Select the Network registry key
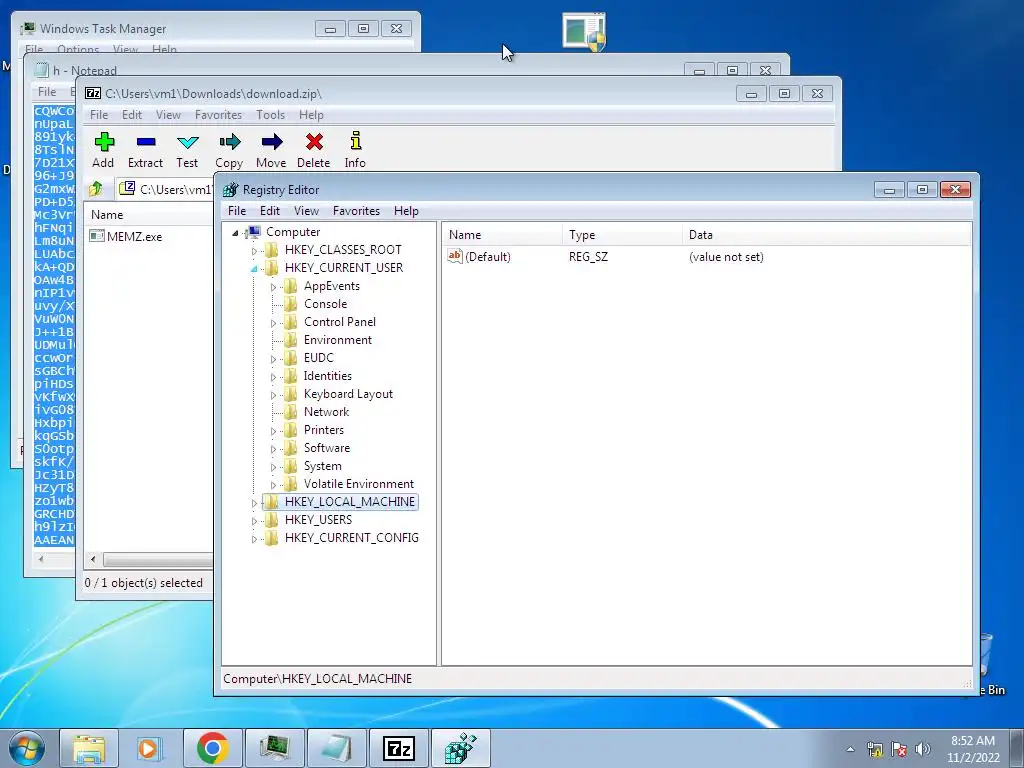 [326, 411]
